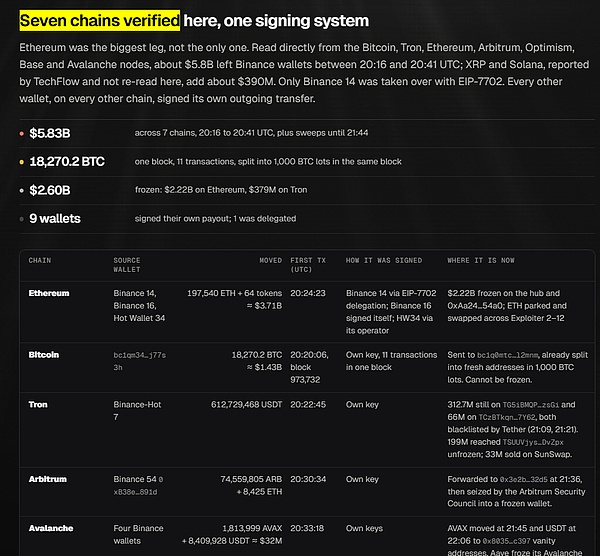This screenshot has height=556, width=600.
Task: Click the highlighted 'Seven chains verified' heading text
Action: pos(99,20)
